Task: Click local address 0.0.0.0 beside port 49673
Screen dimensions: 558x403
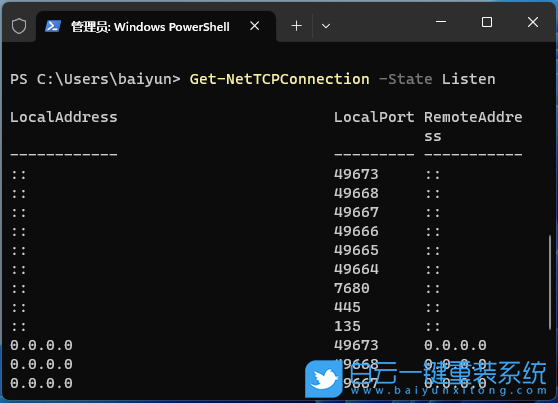Action: click(41, 345)
